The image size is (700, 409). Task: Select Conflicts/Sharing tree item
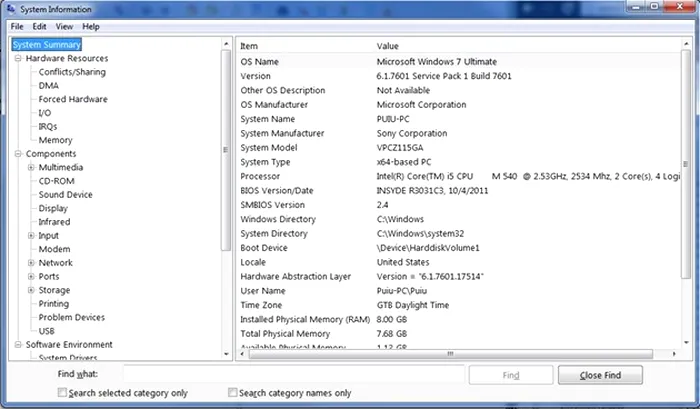point(72,72)
